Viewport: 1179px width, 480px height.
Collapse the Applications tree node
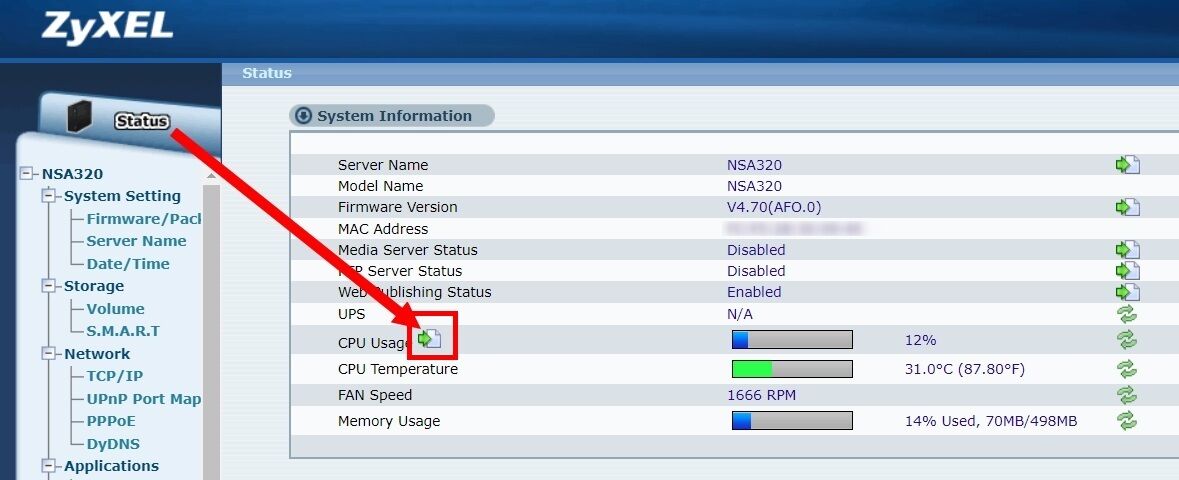[x=50, y=466]
